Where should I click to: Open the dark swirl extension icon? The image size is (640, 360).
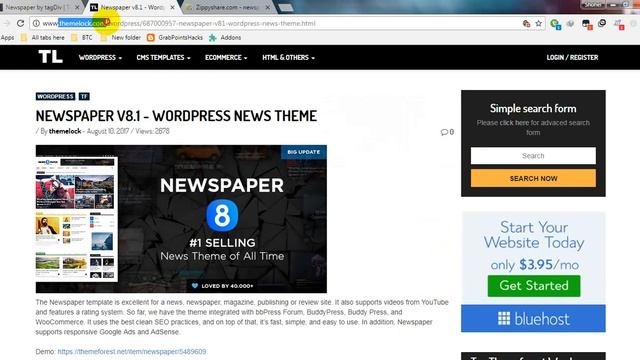tap(602, 23)
